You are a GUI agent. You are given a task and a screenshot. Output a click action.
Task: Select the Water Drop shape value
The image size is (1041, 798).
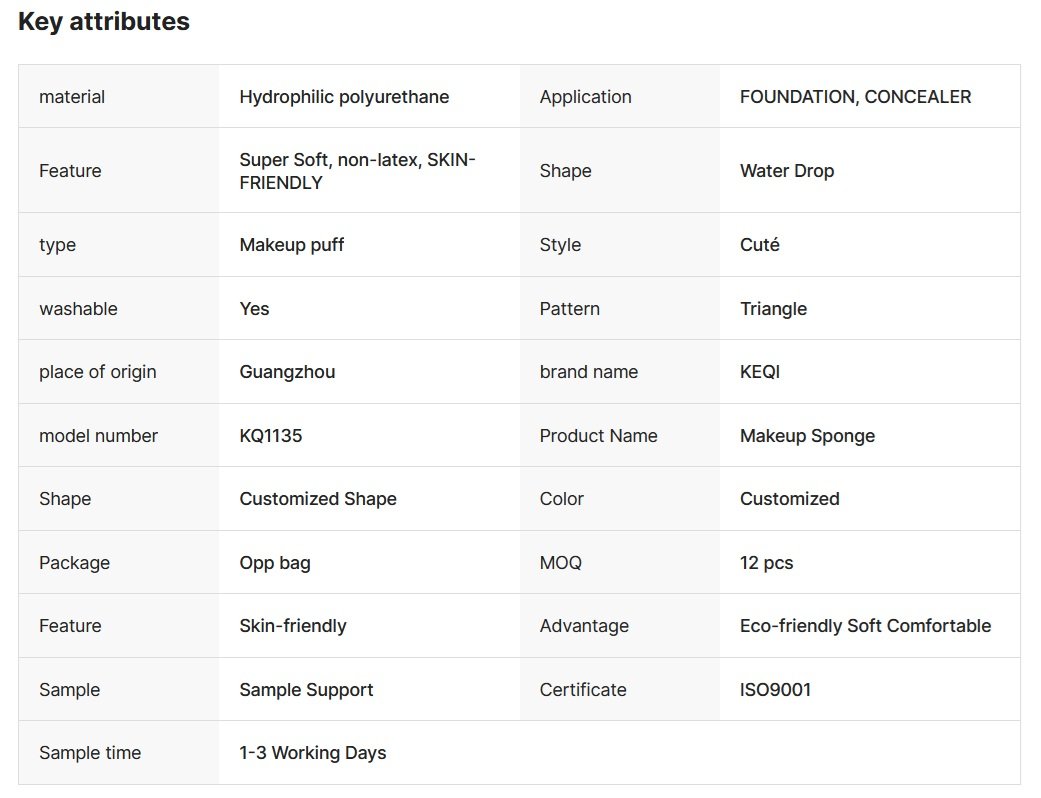pos(787,171)
